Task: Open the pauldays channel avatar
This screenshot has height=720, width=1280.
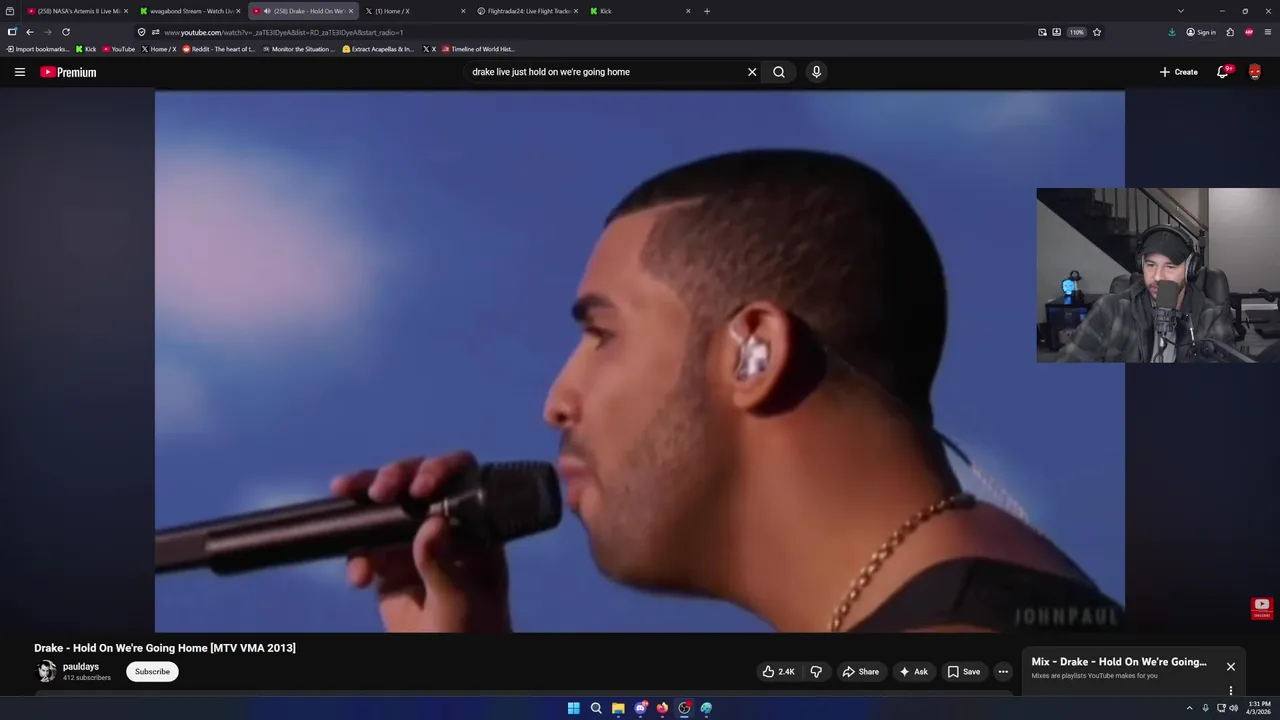Action: click(x=46, y=672)
